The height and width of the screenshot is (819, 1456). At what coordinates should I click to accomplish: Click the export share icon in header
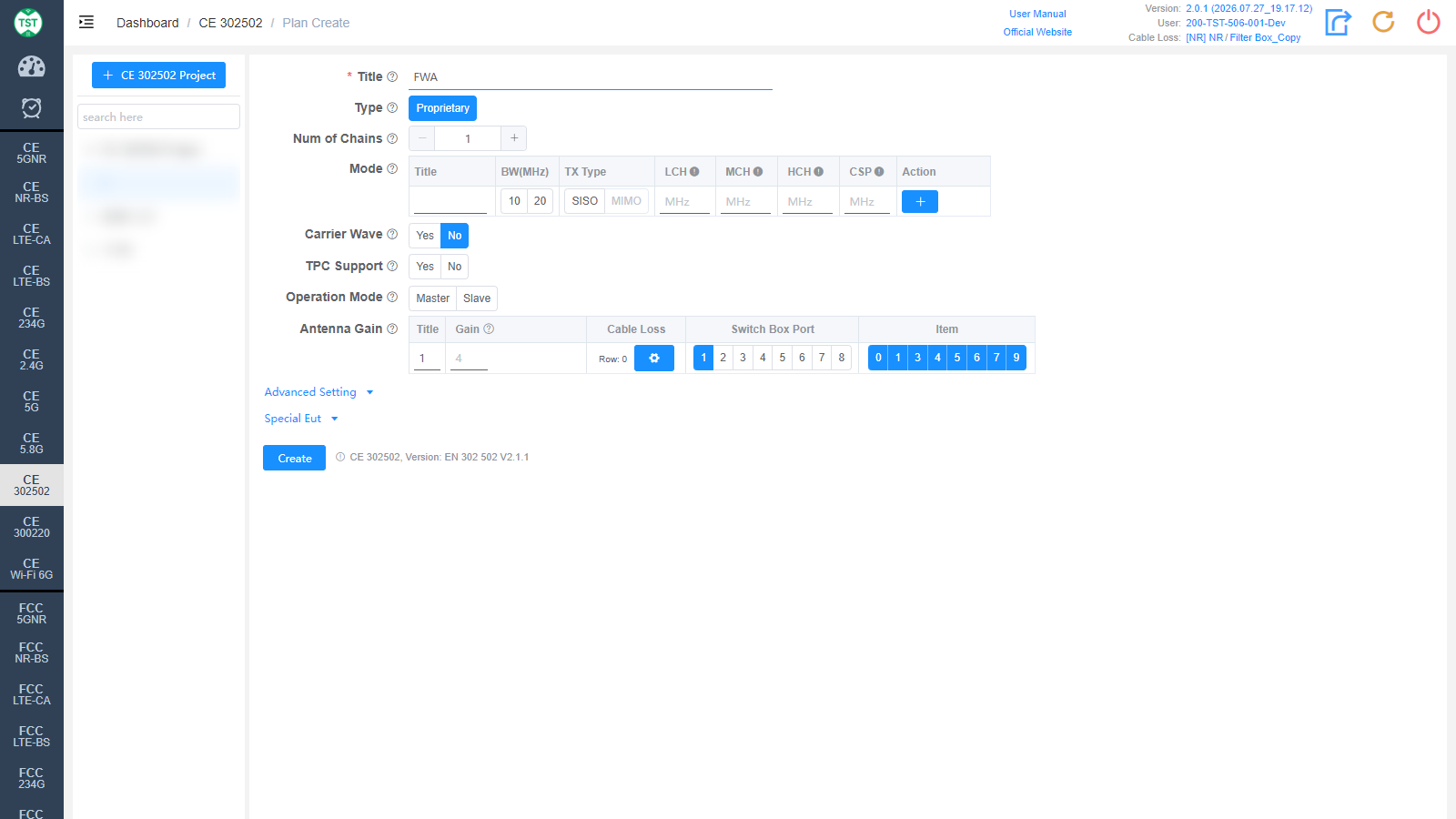tap(1338, 22)
